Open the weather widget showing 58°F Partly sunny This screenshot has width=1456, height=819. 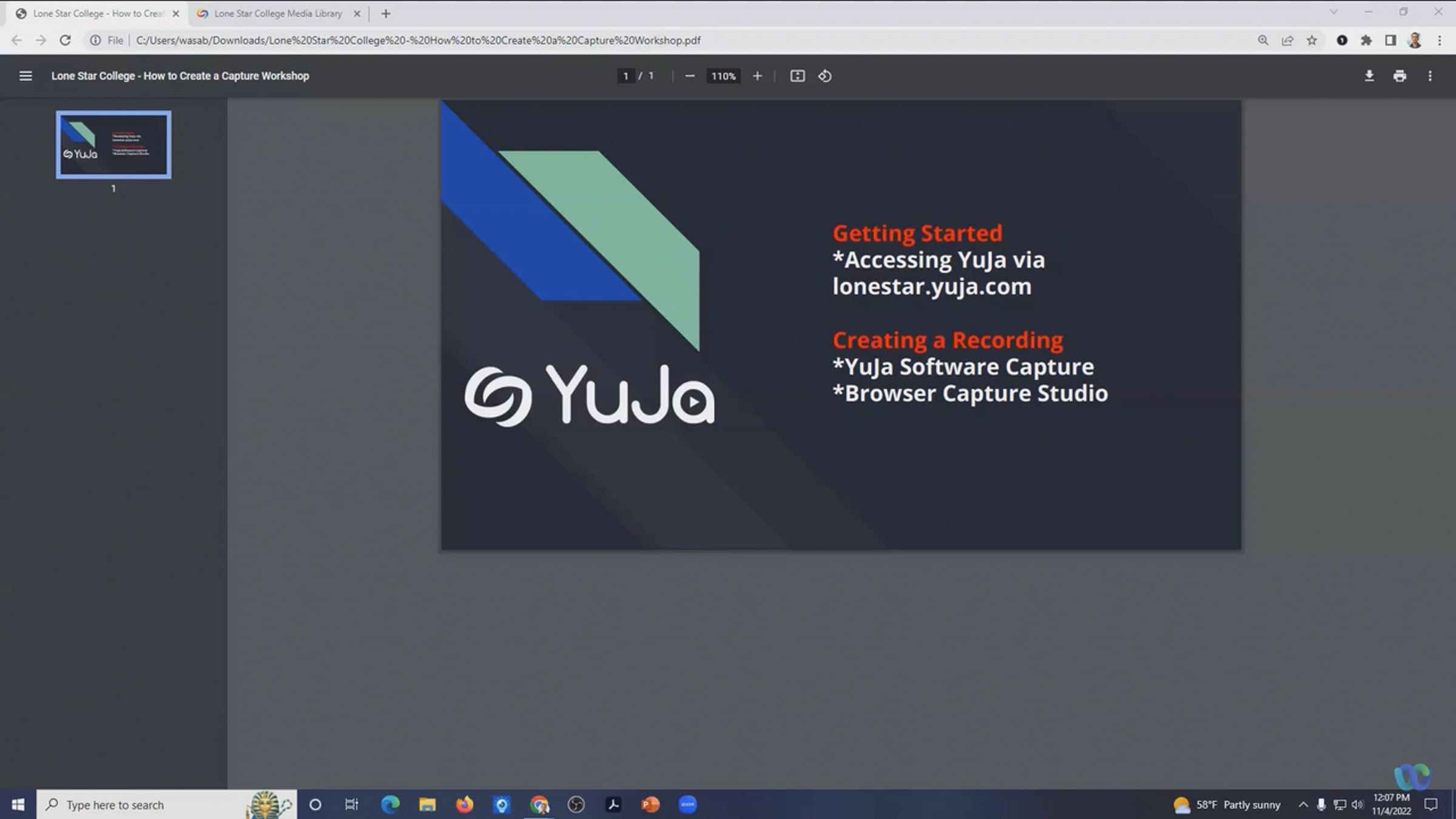1227,804
